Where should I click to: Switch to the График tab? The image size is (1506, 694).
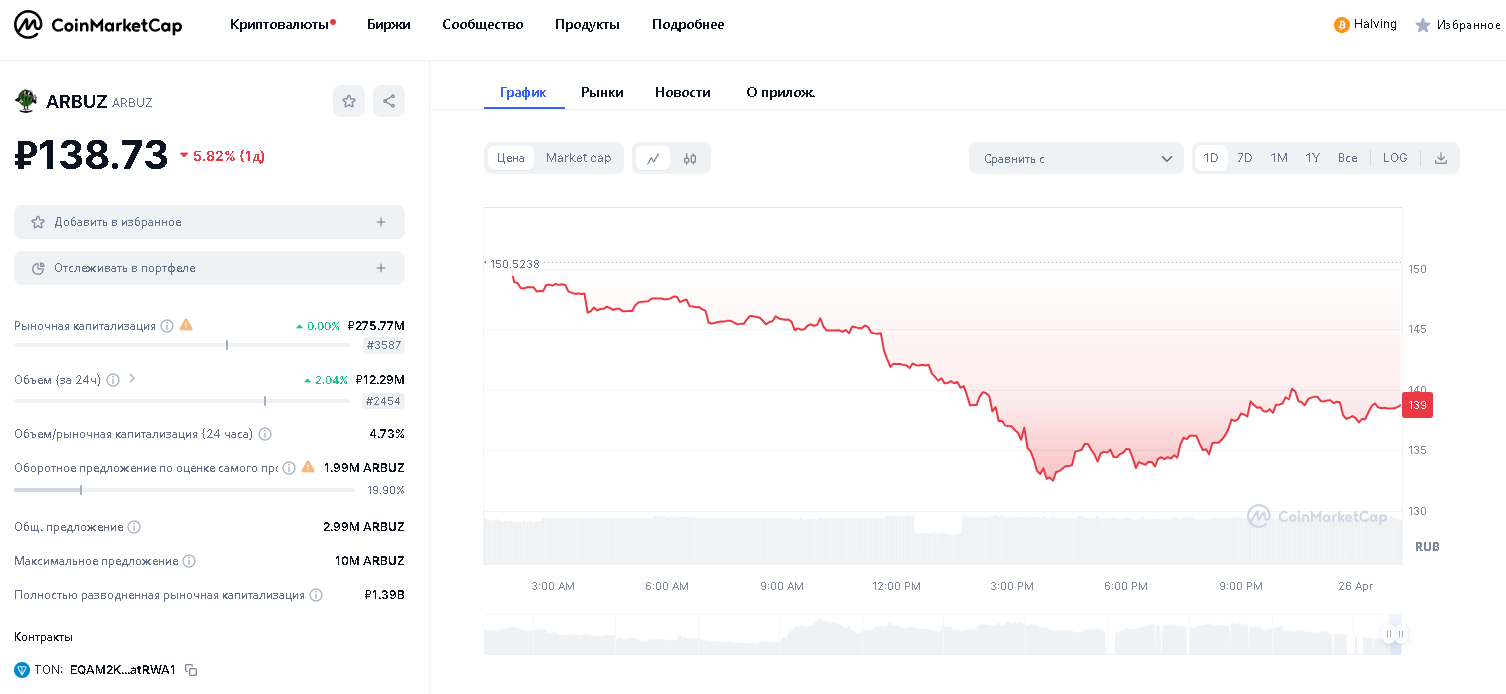pyautogui.click(x=524, y=92)
